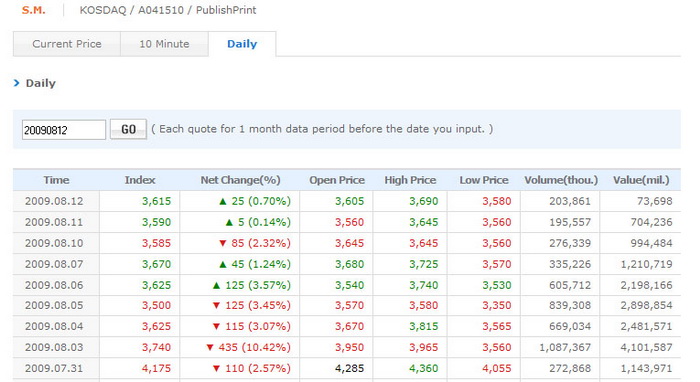Switch to the 10 Minute tab
The image size is (700, 382).
point(164,44)
